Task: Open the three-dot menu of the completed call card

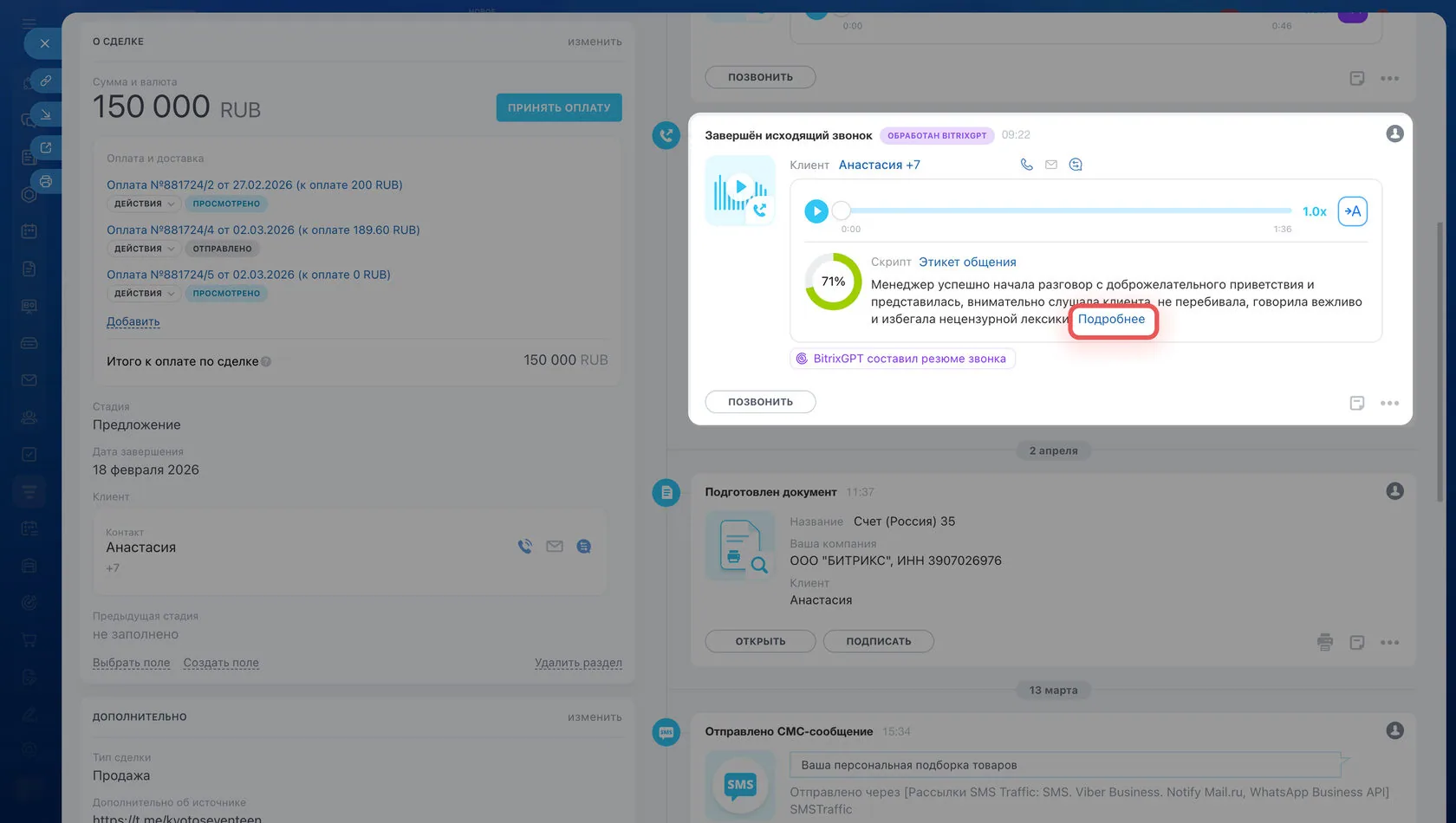Action: [x=1390, y=403]
